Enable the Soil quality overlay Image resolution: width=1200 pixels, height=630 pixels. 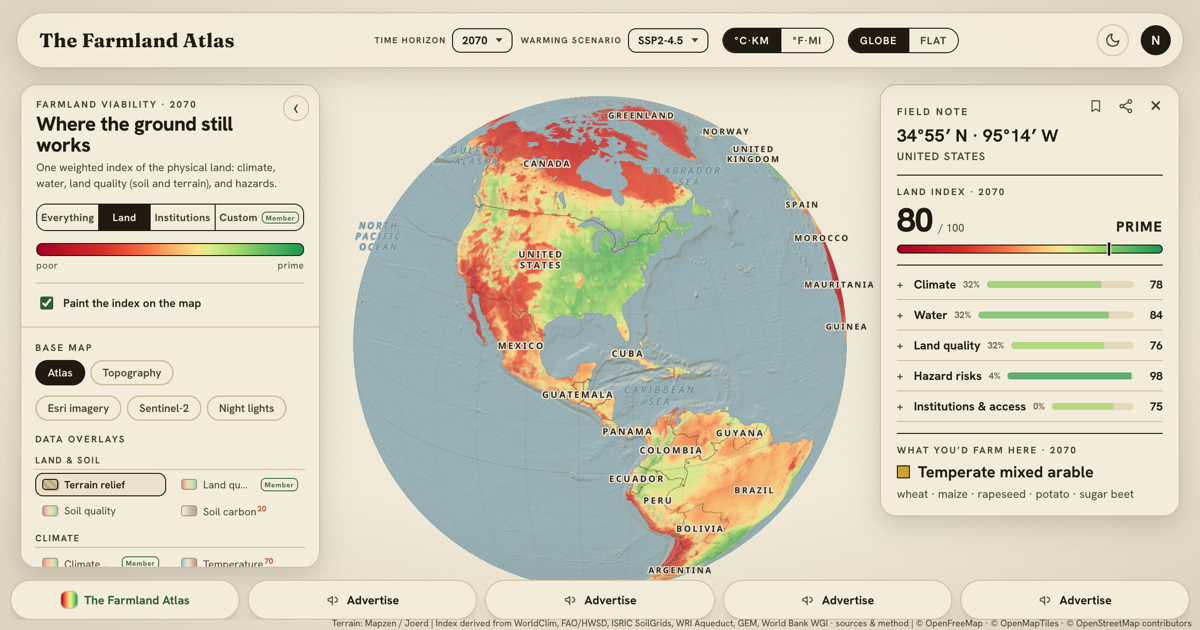pyautogui.click(x=78, y=511)
